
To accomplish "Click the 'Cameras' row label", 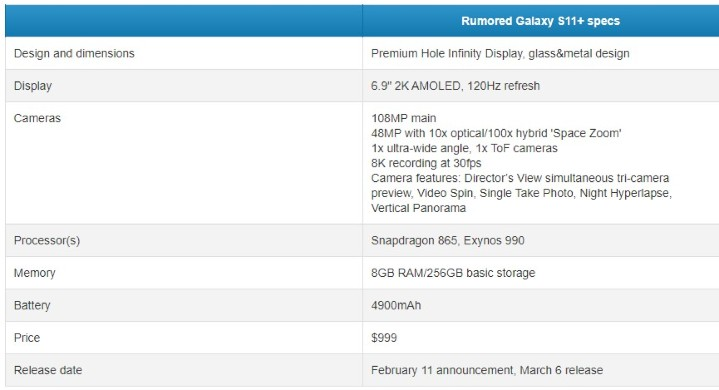I will click(x=37, y=118).
